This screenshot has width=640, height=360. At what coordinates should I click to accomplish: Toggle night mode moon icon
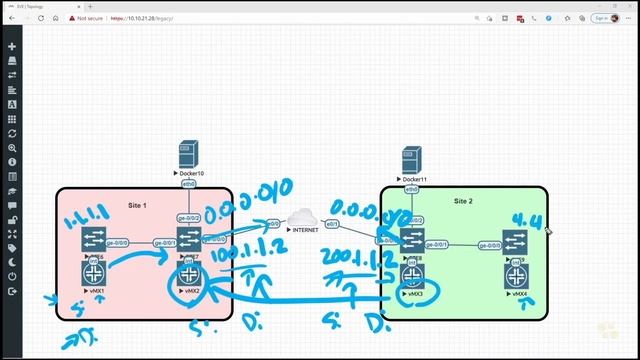12,262
